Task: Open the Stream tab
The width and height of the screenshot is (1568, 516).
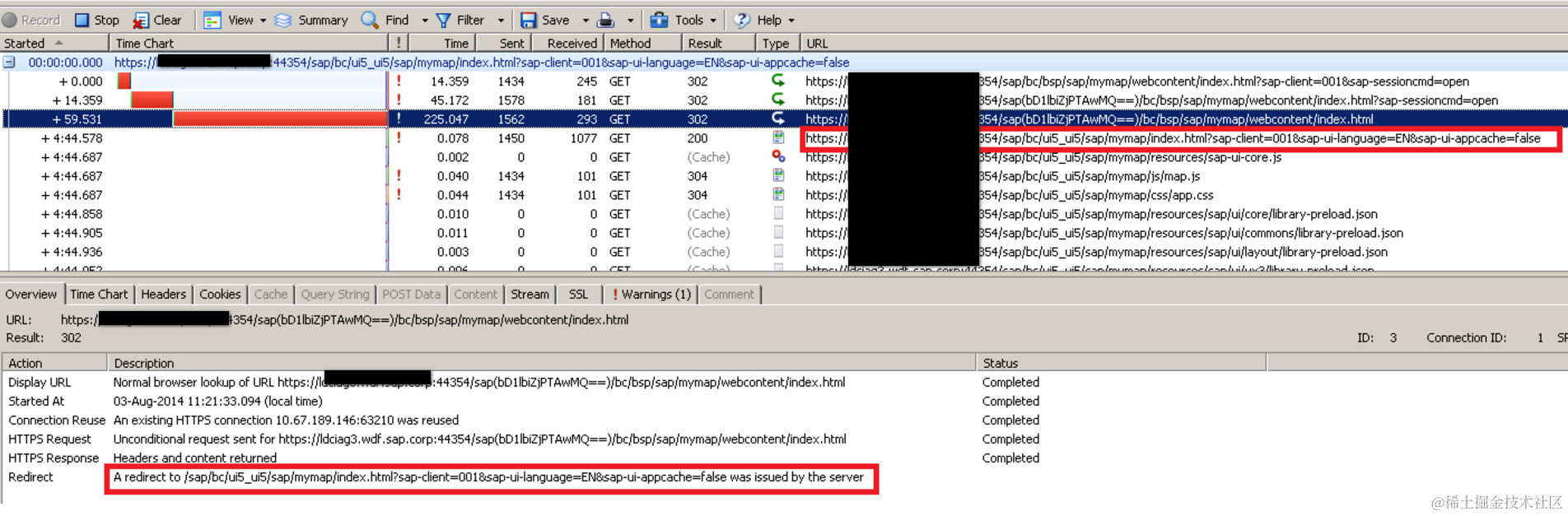Action: click(x=530, y=294)
